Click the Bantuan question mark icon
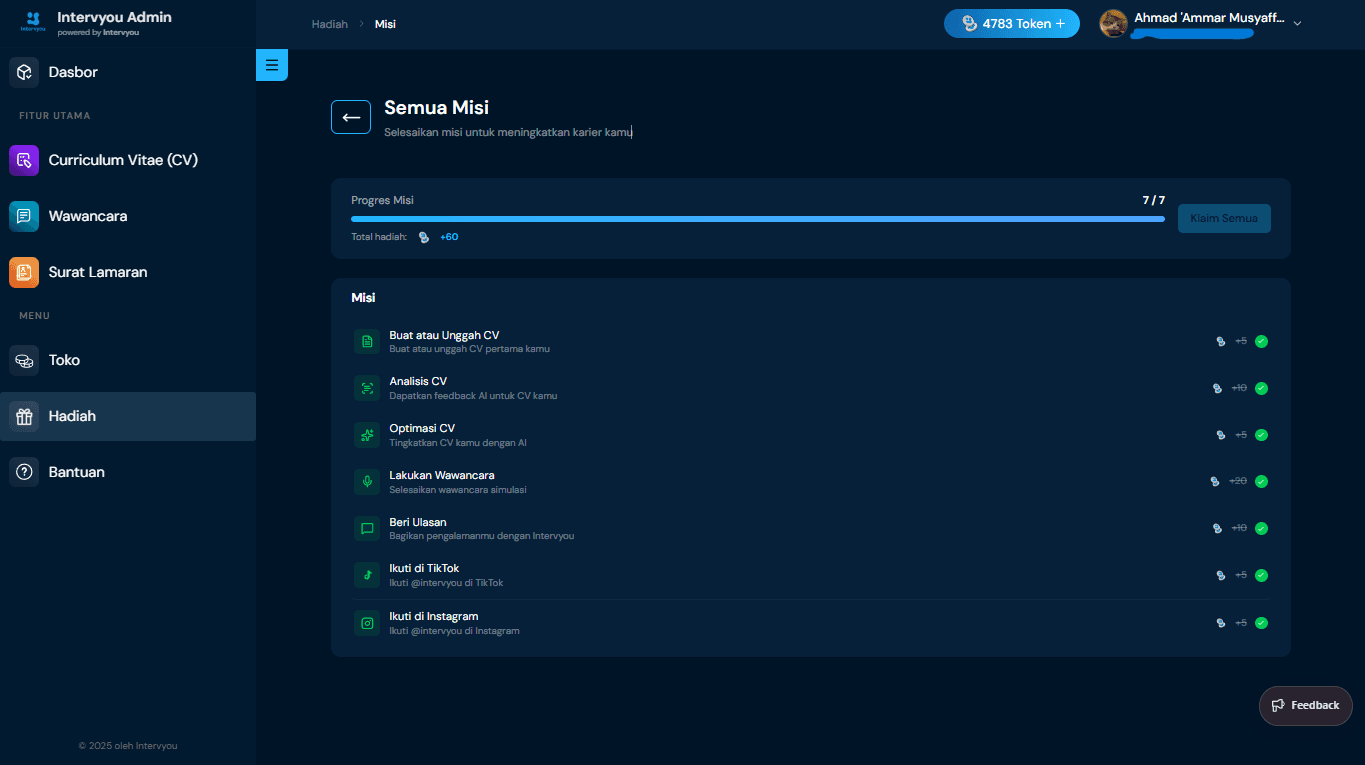 (x=24, y=472)
